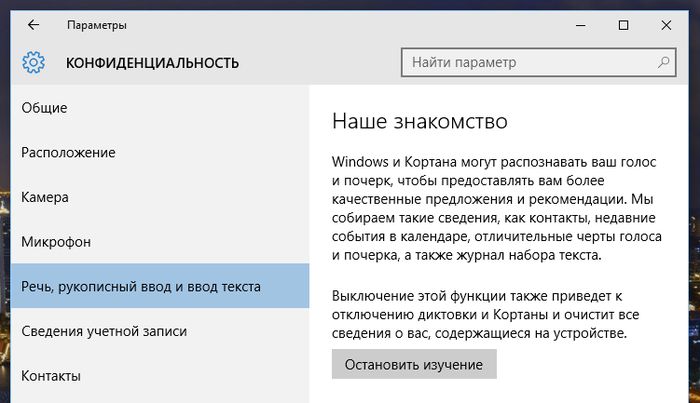
Task: Open 'Сведения учетной записи'
Action: point(160,331)
